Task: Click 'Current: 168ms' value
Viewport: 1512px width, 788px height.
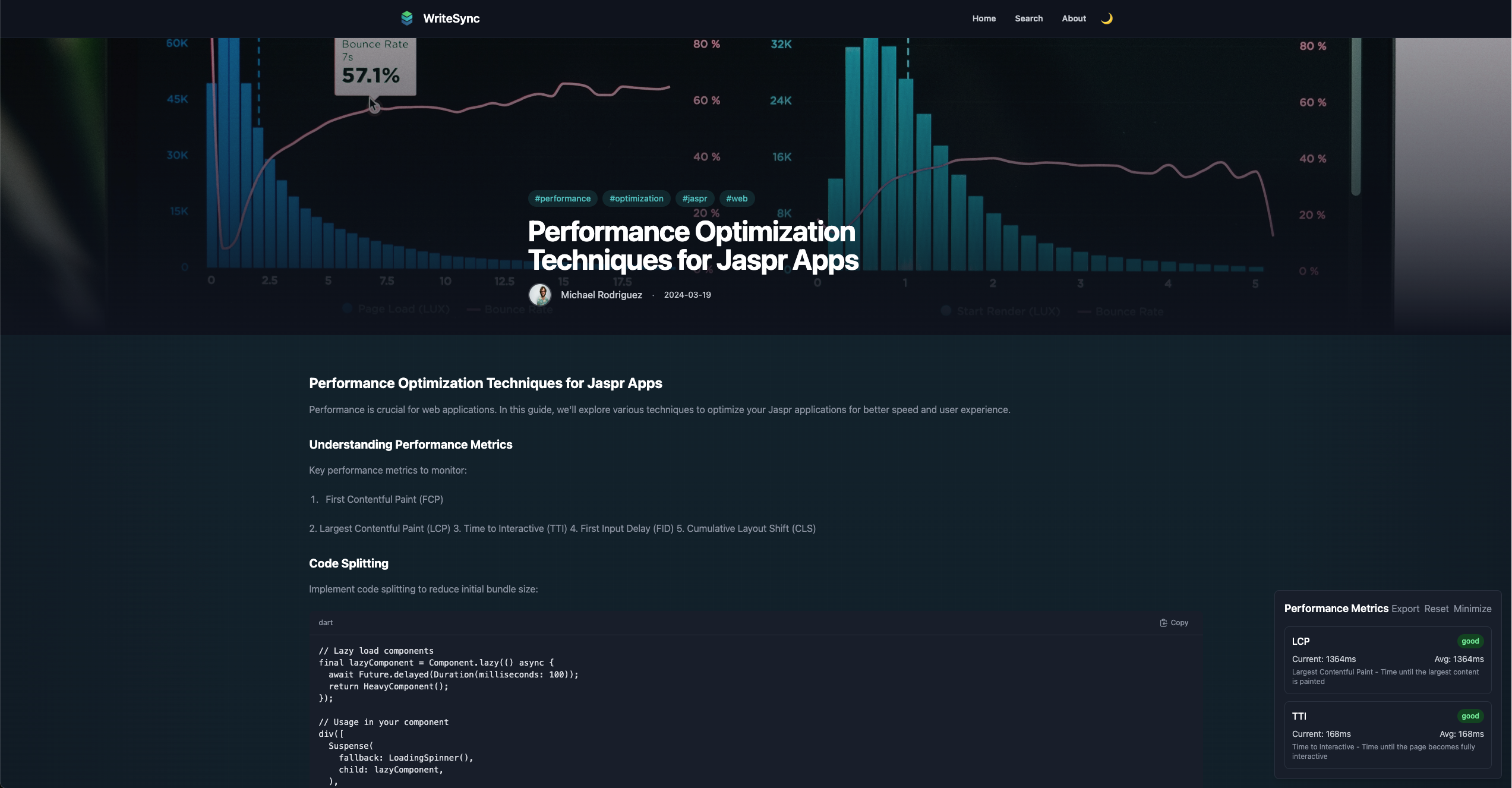Action: click(x=1321, y=734)
